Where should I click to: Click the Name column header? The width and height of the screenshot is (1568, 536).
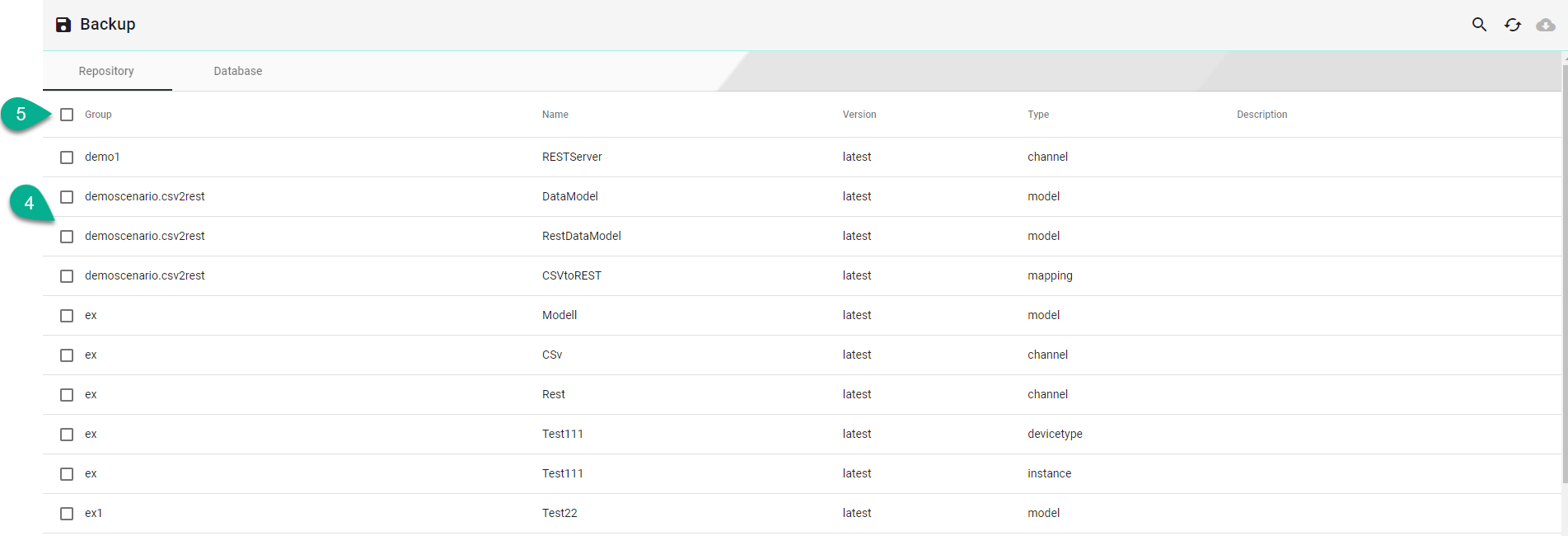point(555,115)
